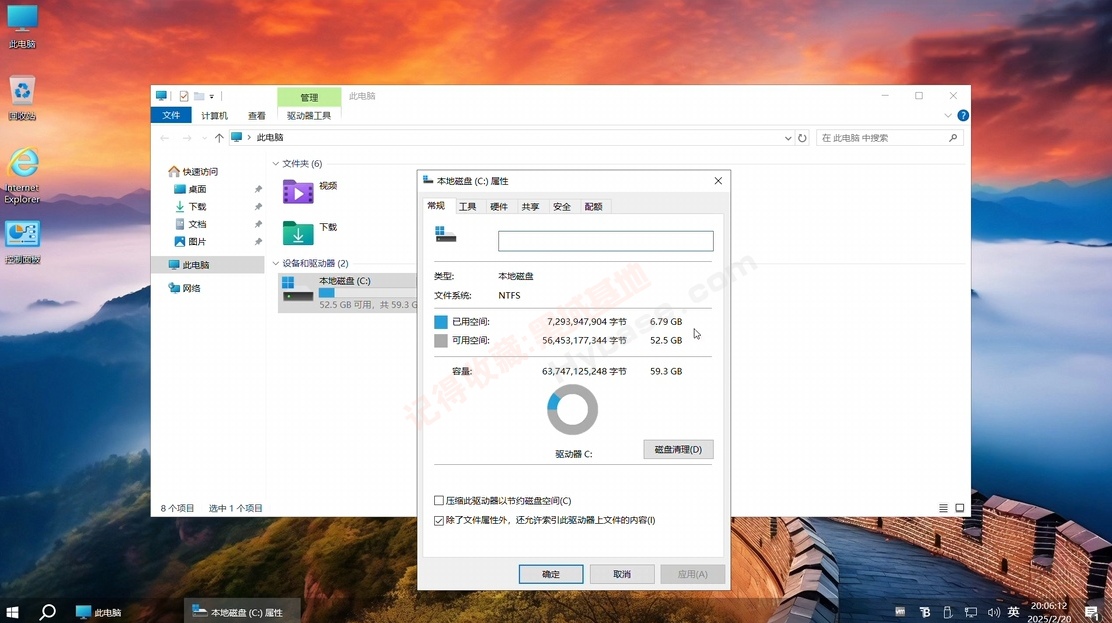Viewport: 1112px width, 623px height.
Task: Switch to the 硬件 tab in the properties dialog
Action: tap(499, 206)
